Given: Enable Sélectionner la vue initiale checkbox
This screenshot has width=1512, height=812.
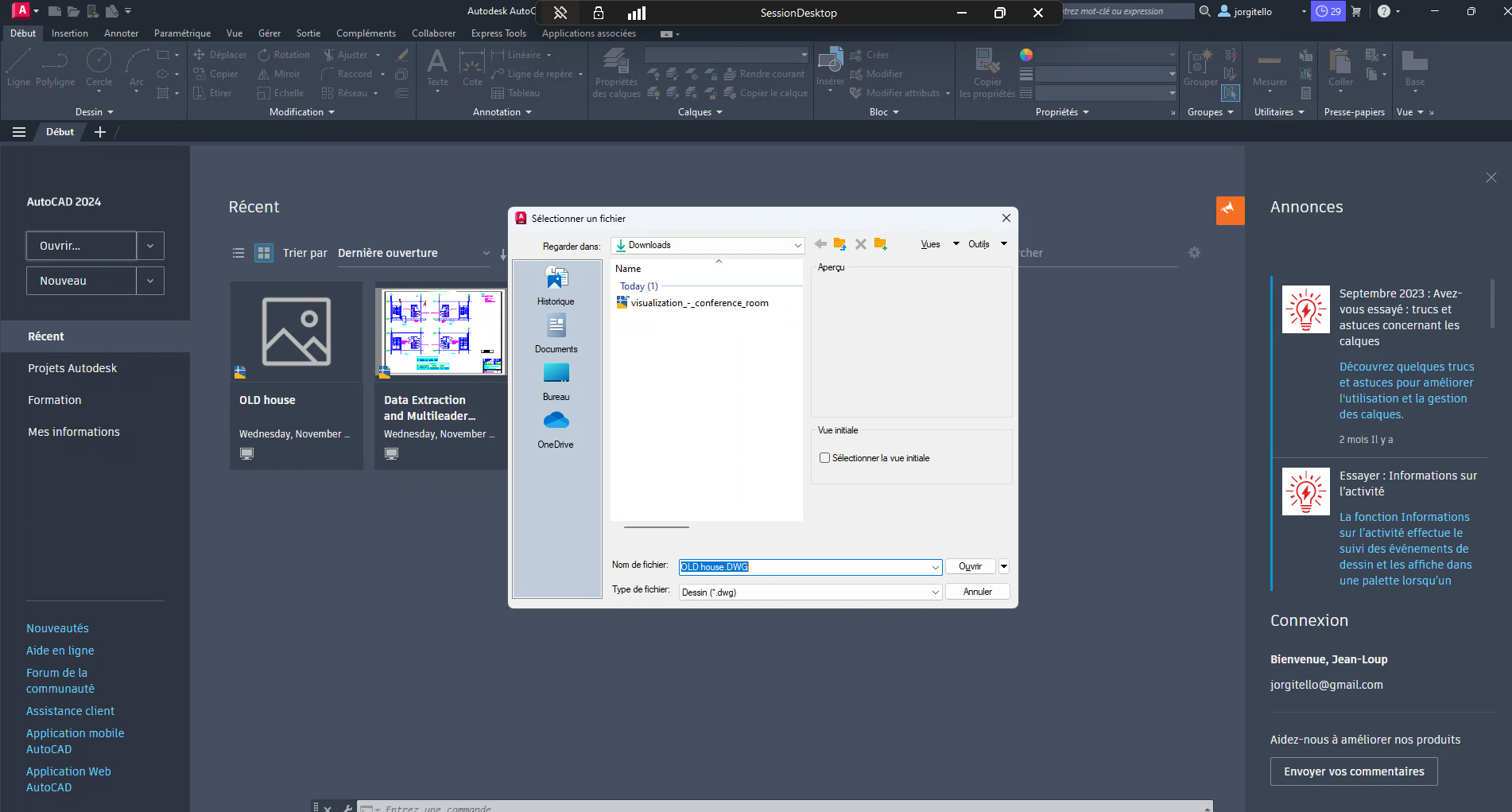Looking at the screenshot, I should click(x=824, y=458).
